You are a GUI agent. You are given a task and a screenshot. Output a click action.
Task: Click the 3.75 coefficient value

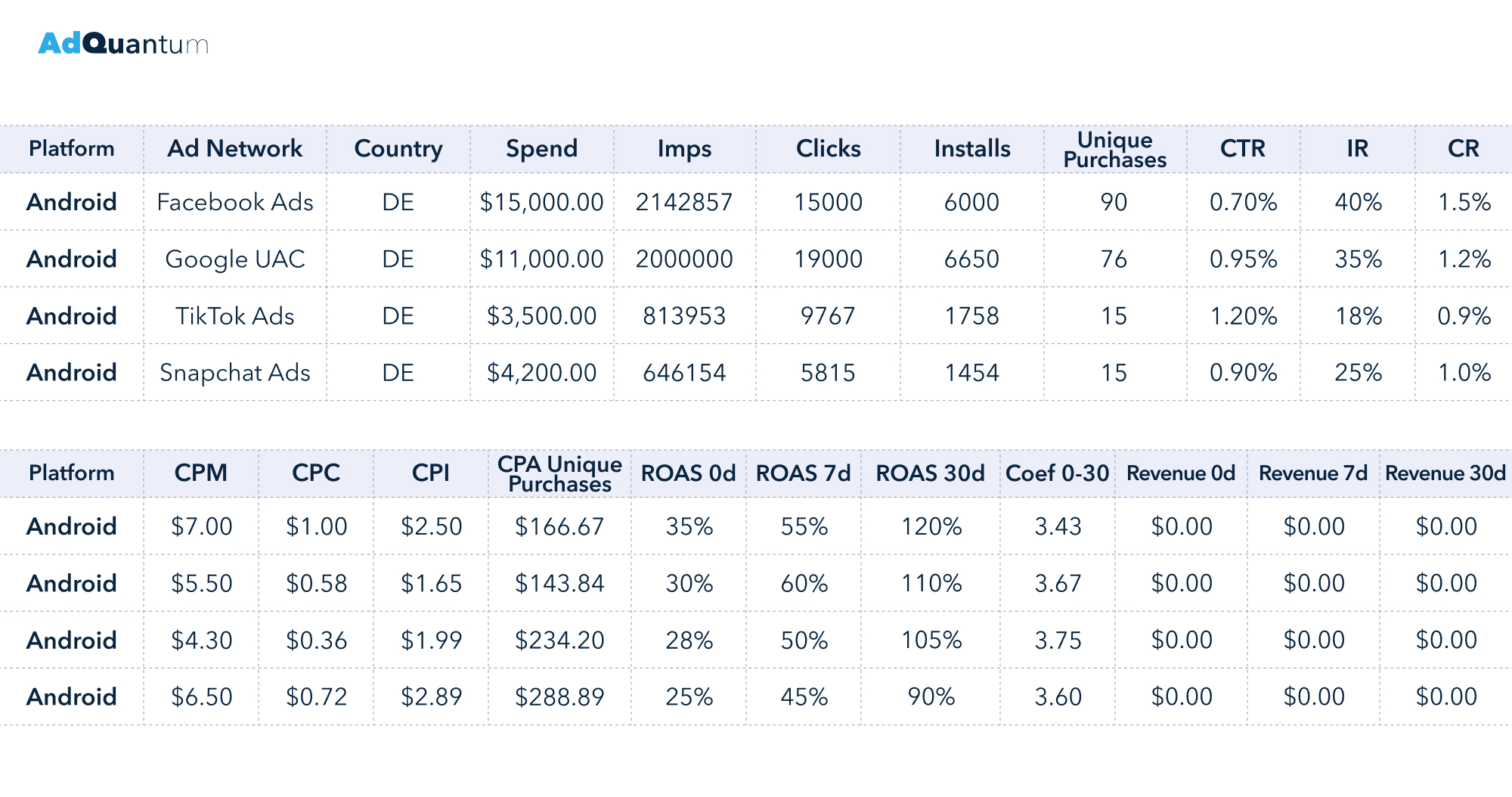click(1058, 640)
